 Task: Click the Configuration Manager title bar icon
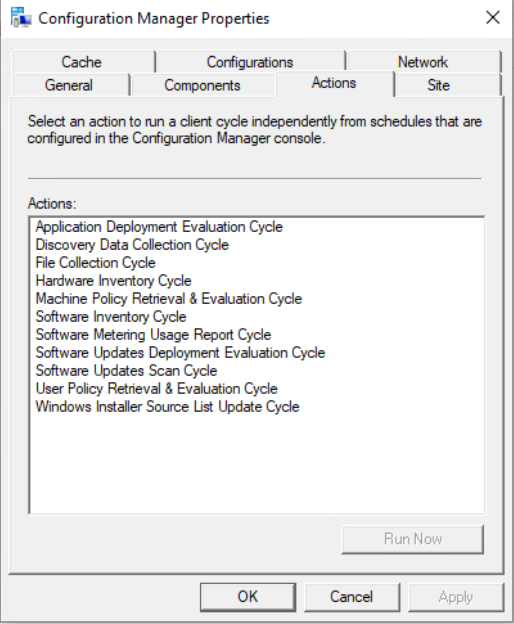point(21,18)
